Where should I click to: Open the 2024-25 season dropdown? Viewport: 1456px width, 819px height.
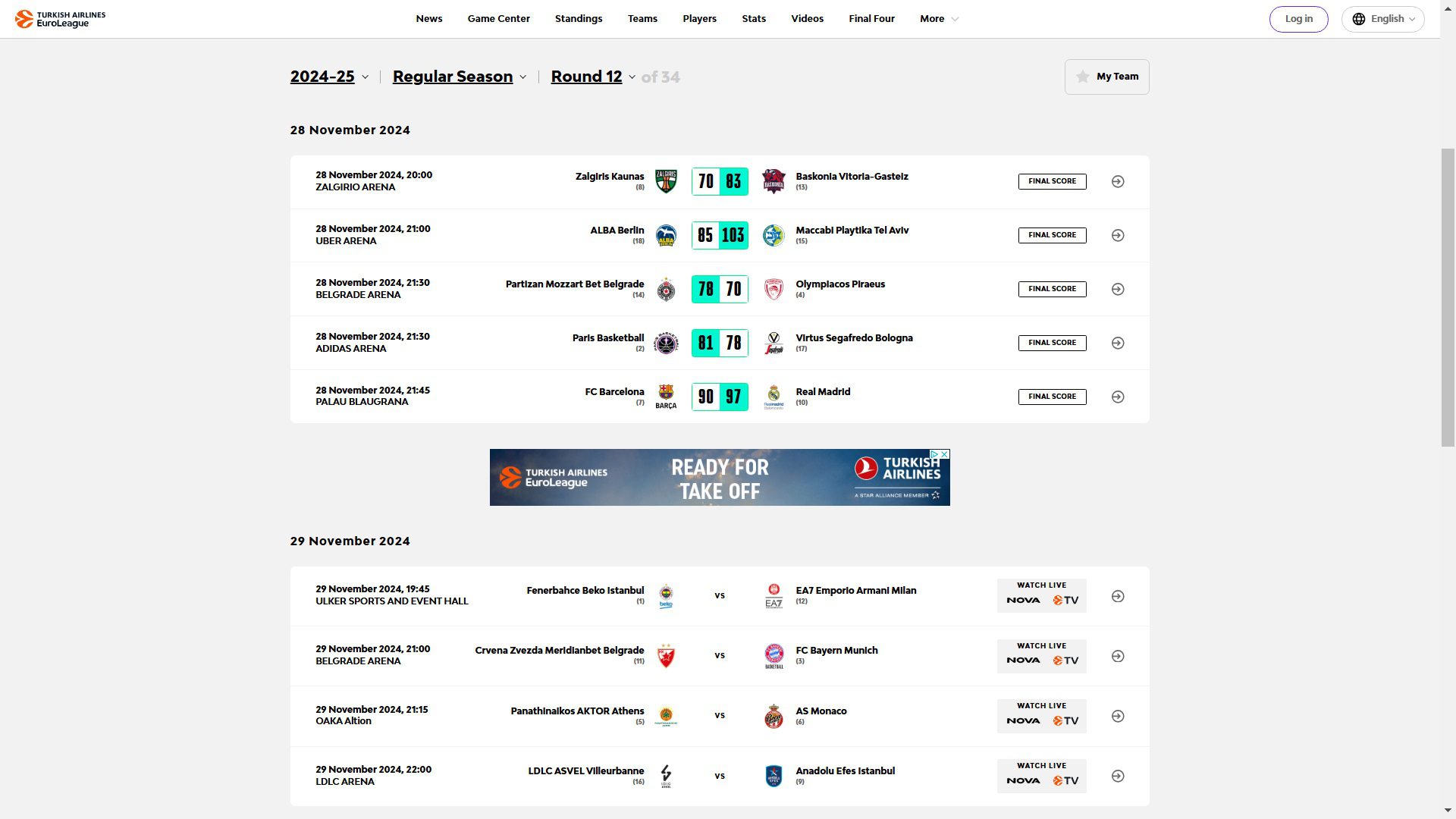pyautogui.click(x=330, y=77)
